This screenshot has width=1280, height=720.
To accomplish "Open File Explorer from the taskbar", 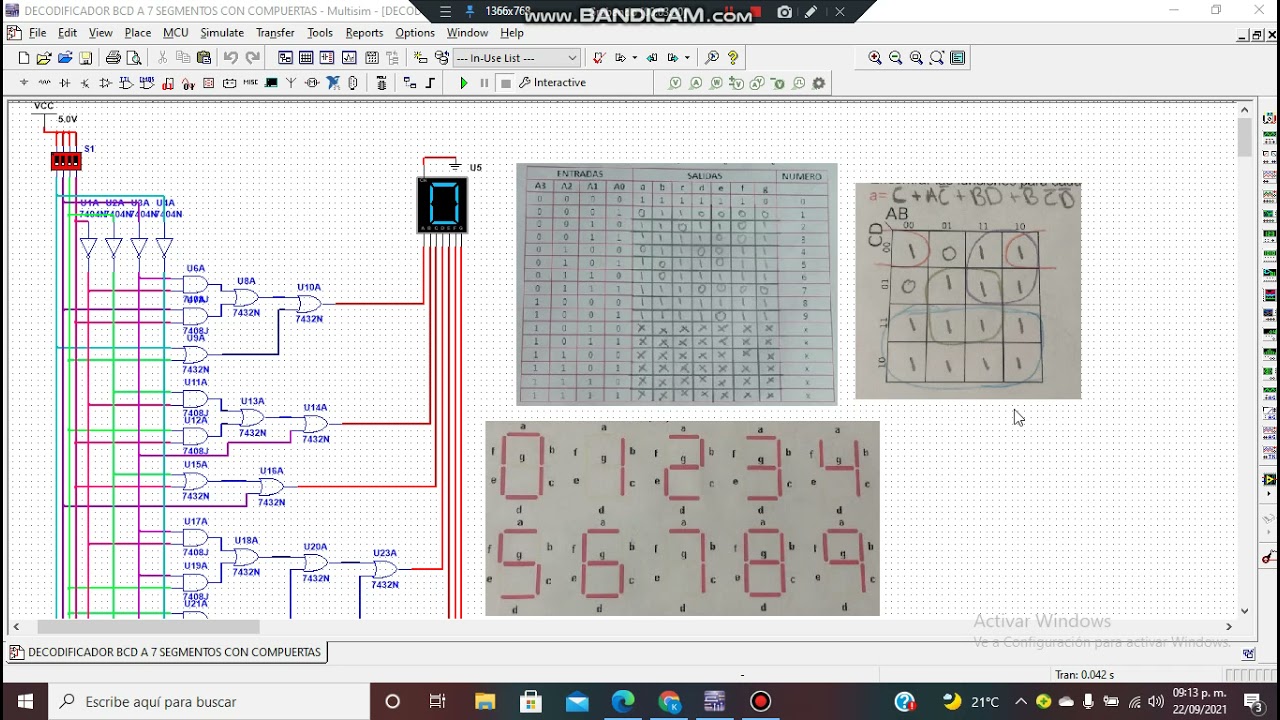I will tap(484, 701).
